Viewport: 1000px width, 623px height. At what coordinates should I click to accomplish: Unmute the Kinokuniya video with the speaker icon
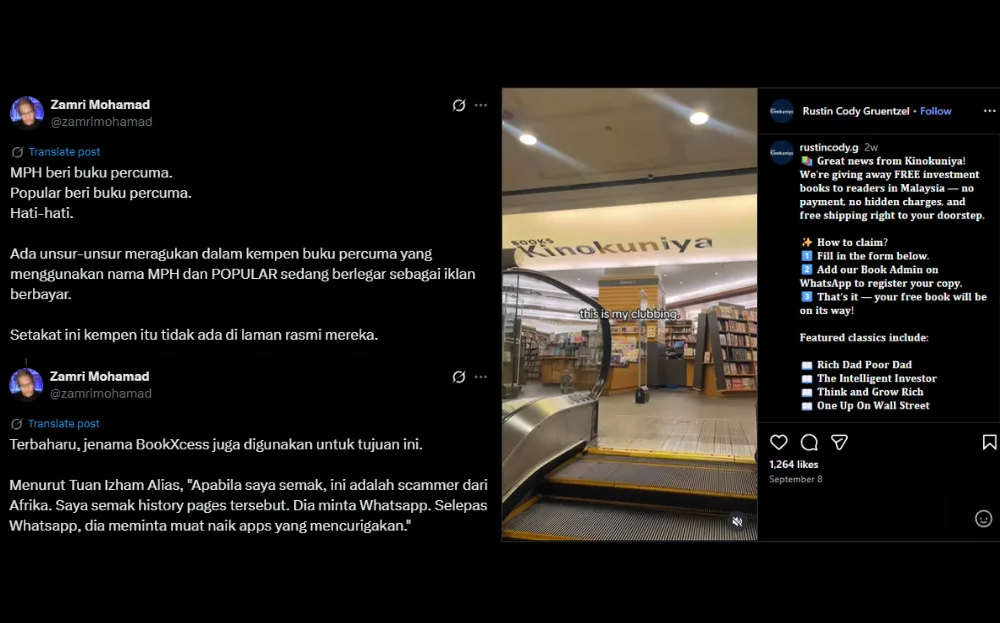click(x=737, y=521)
